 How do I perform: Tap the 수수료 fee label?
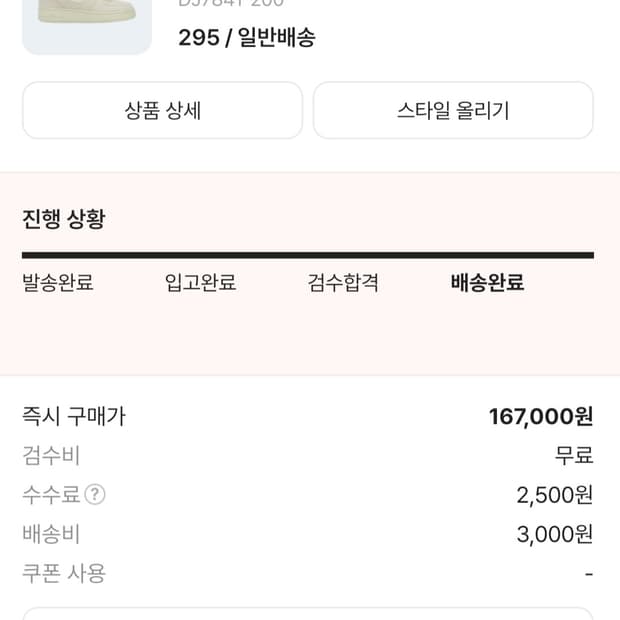51,494
